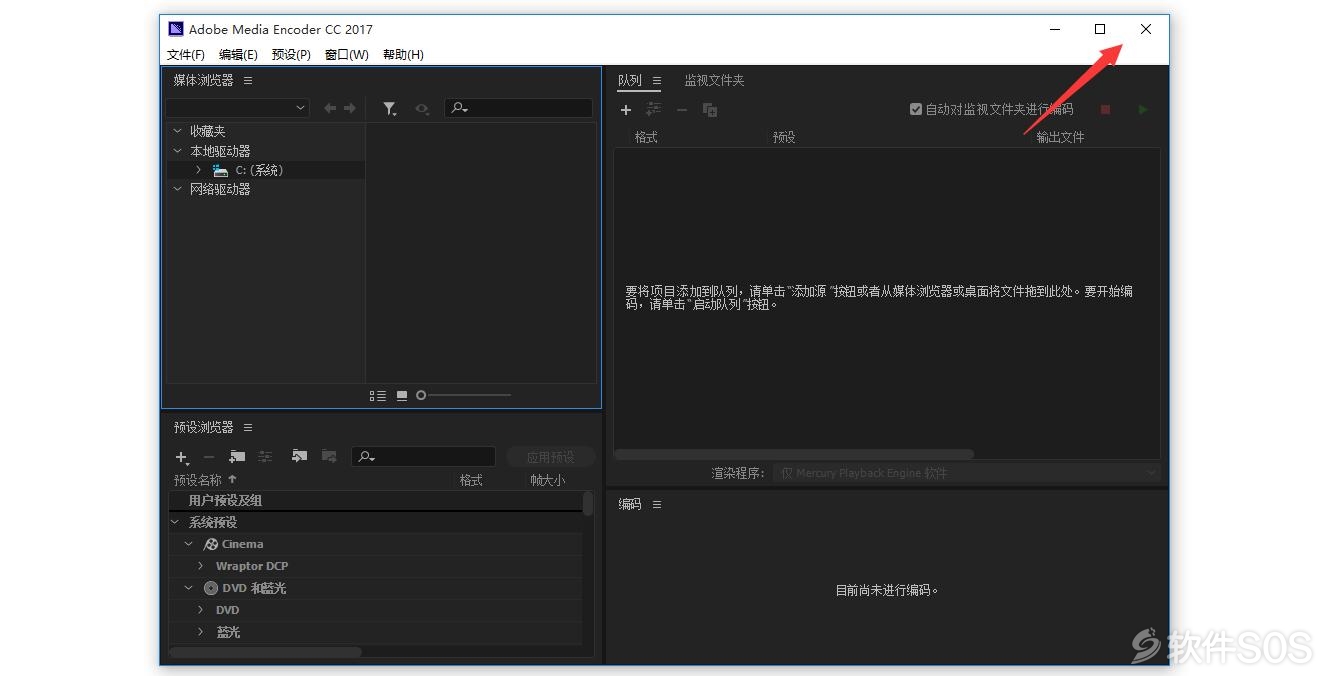Expand the 蓝光 preset folder

(200, 632)
